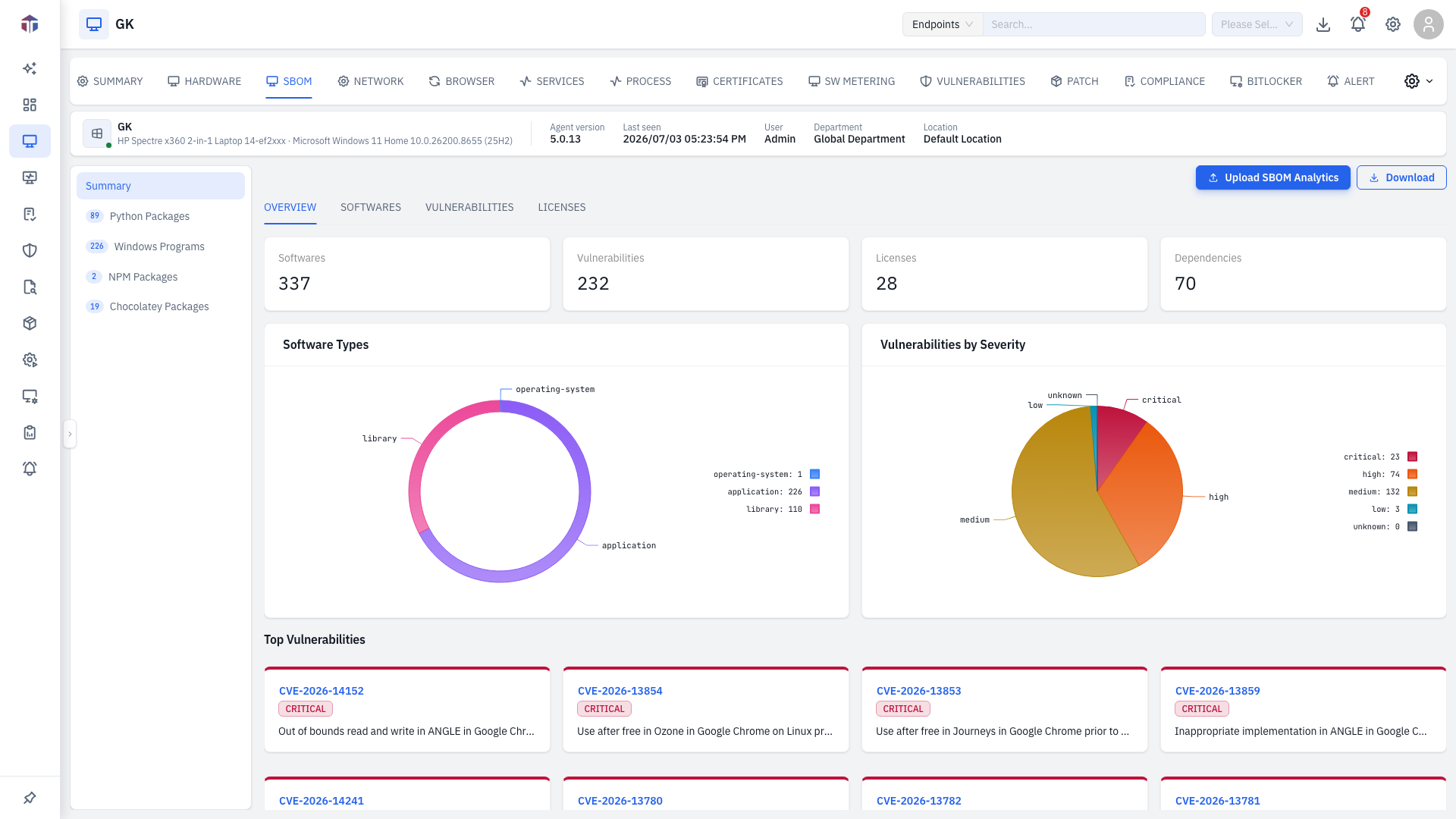This screenshot has width=1456, height=819.
Task: Select the endpoints monitor icon in sidebar
Action: pos(30,141)
